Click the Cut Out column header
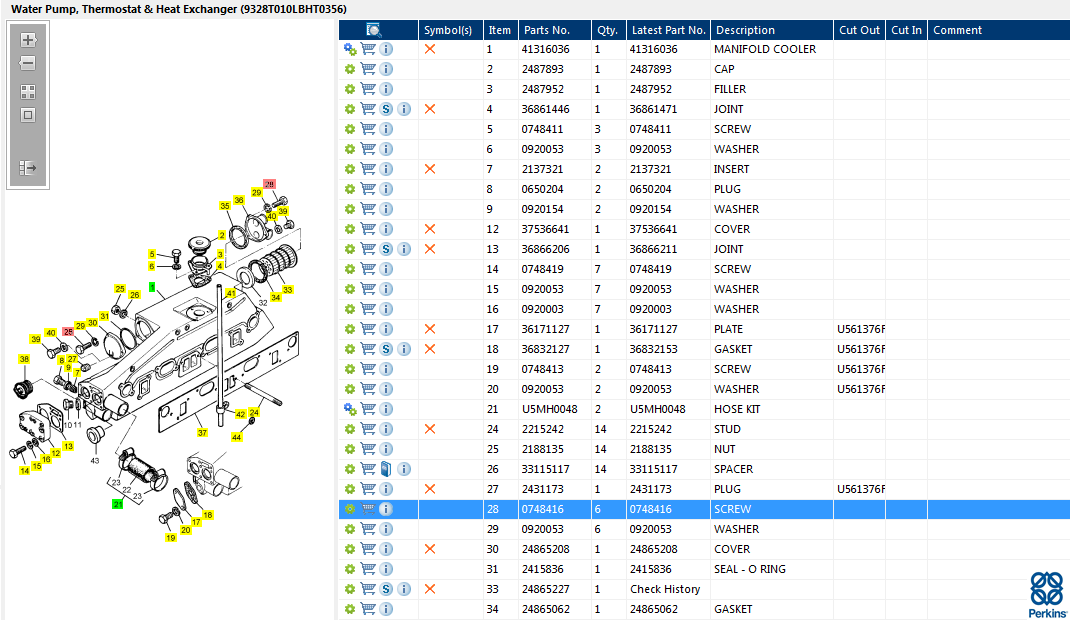This screenshot has height=620, width=1070. coord(859,30)
